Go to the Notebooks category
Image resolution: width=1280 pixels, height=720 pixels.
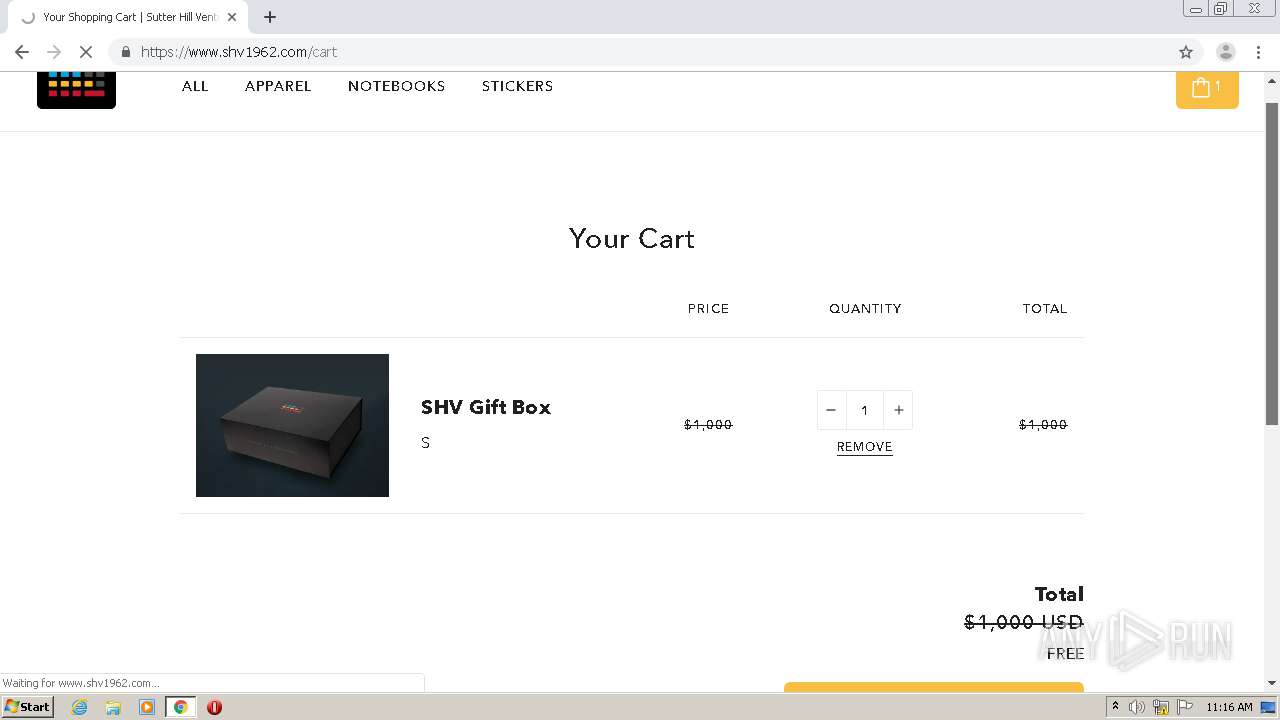click(396, 86)
